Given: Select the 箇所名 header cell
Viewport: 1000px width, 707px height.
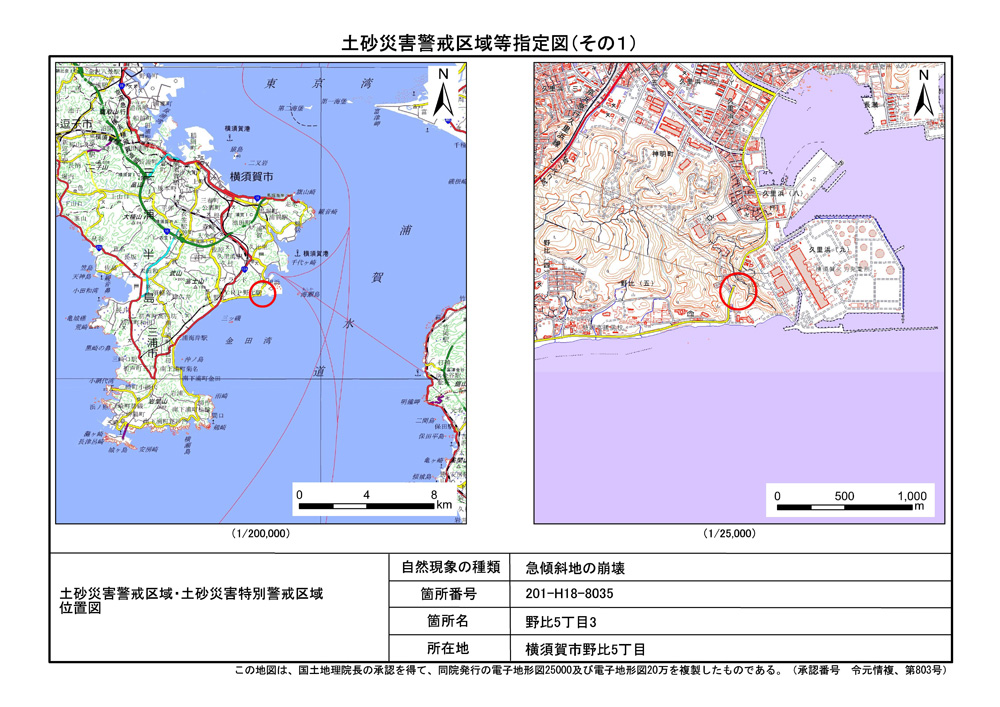Looking at the screenshot, I should click(x=449, y=621).
